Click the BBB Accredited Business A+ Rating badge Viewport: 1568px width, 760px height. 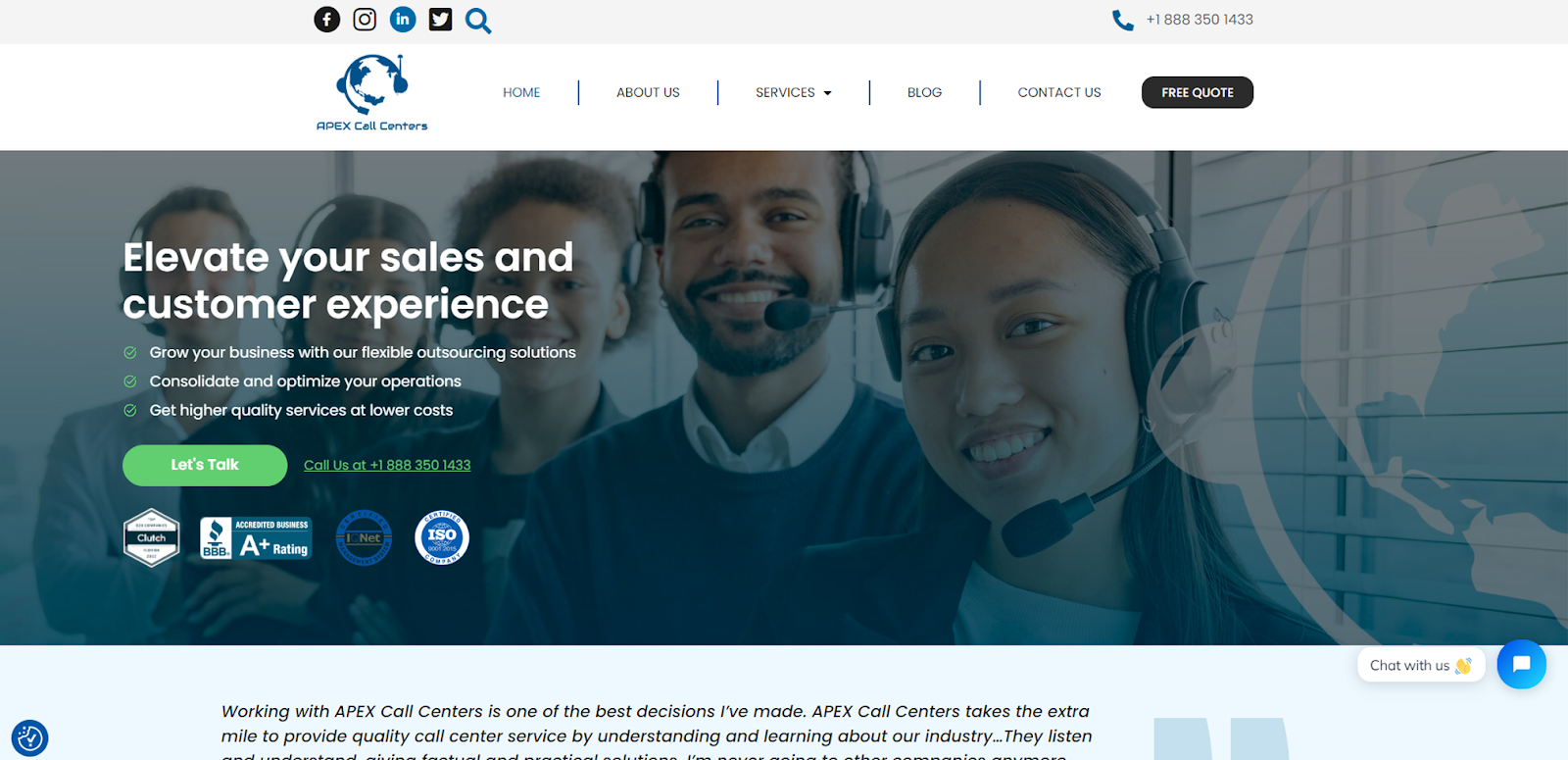point(256,537)
